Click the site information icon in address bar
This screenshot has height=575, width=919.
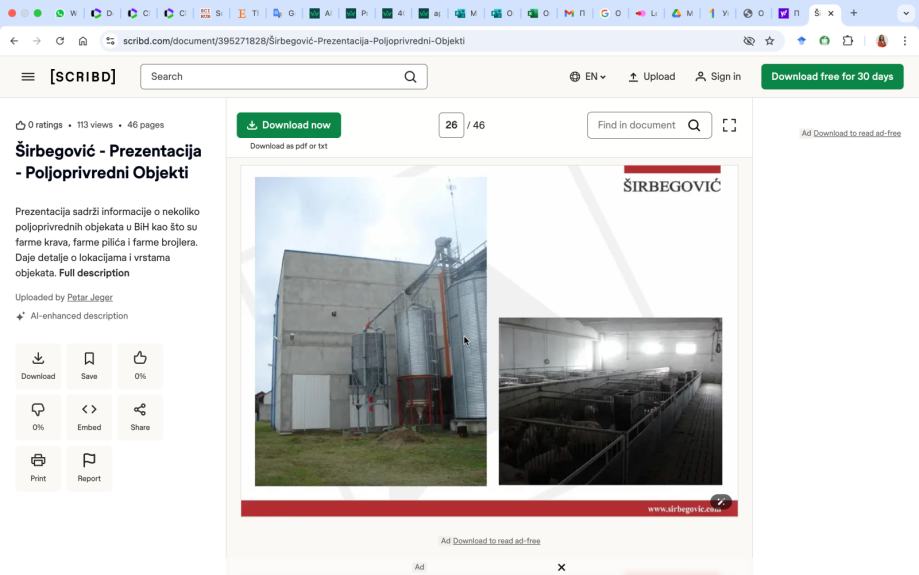pyautogui.click(x=110, y=41)
